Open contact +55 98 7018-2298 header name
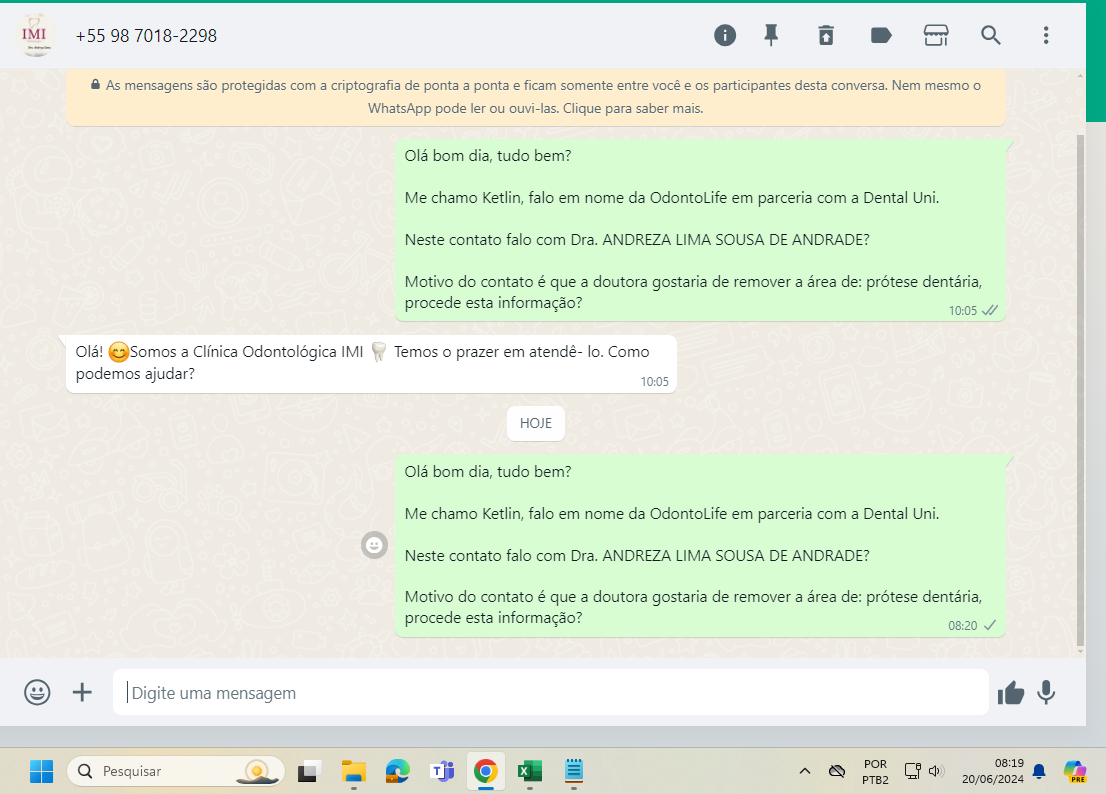 146,36
